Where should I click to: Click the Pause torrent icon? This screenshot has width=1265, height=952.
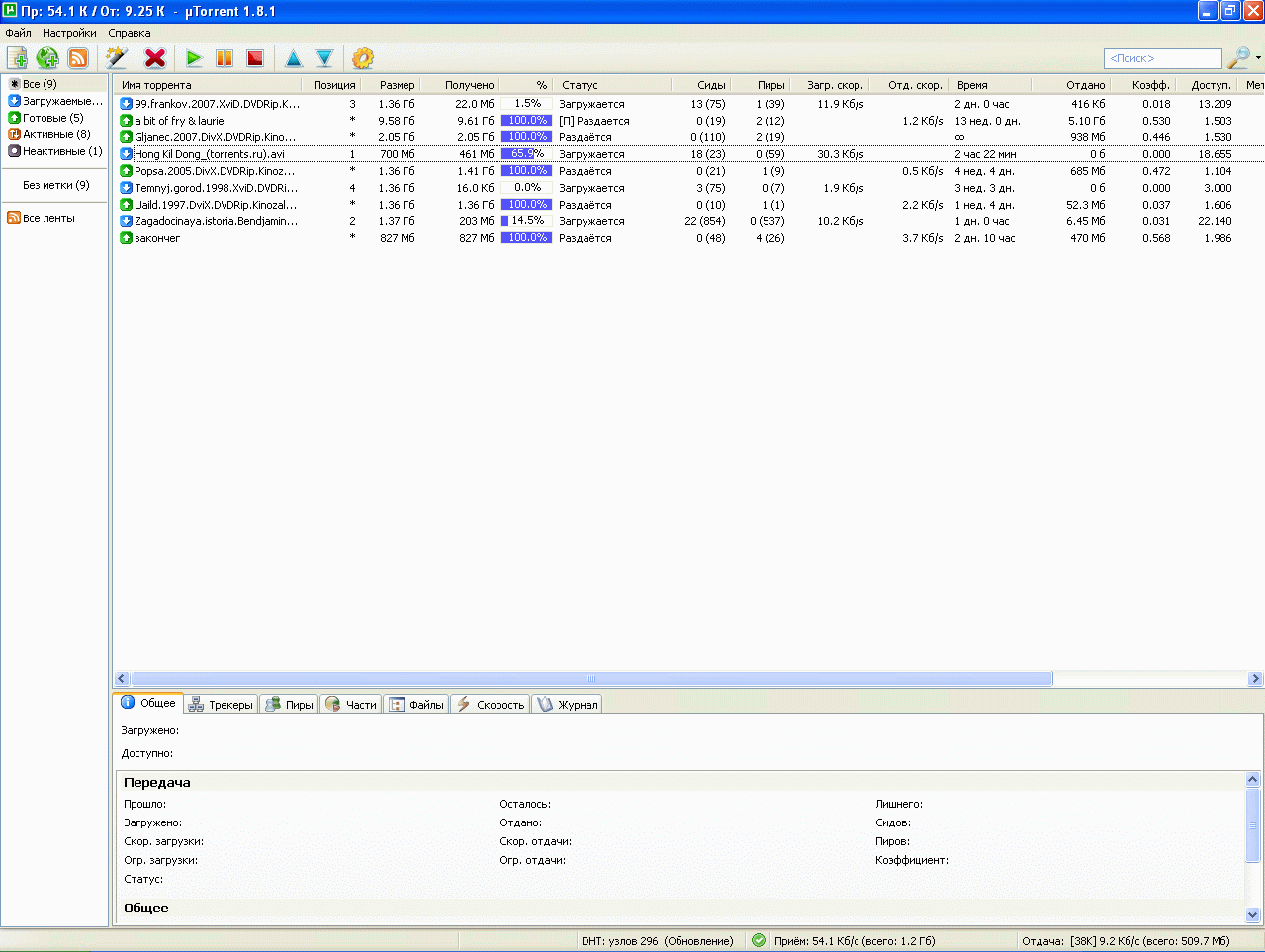coord(225,58)
